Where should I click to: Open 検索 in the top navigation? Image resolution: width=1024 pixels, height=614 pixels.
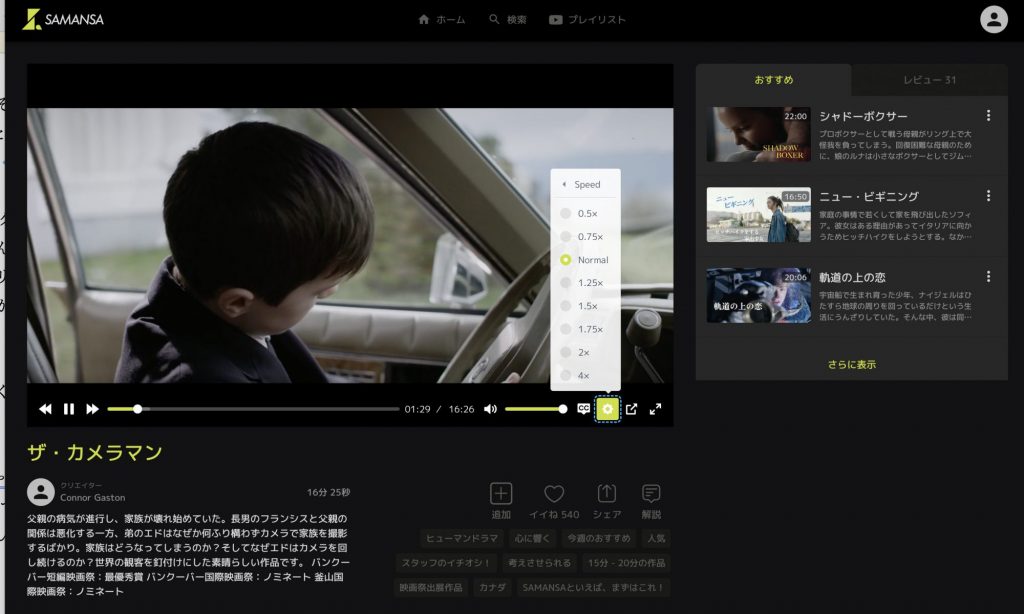click(x=508, y=18)
